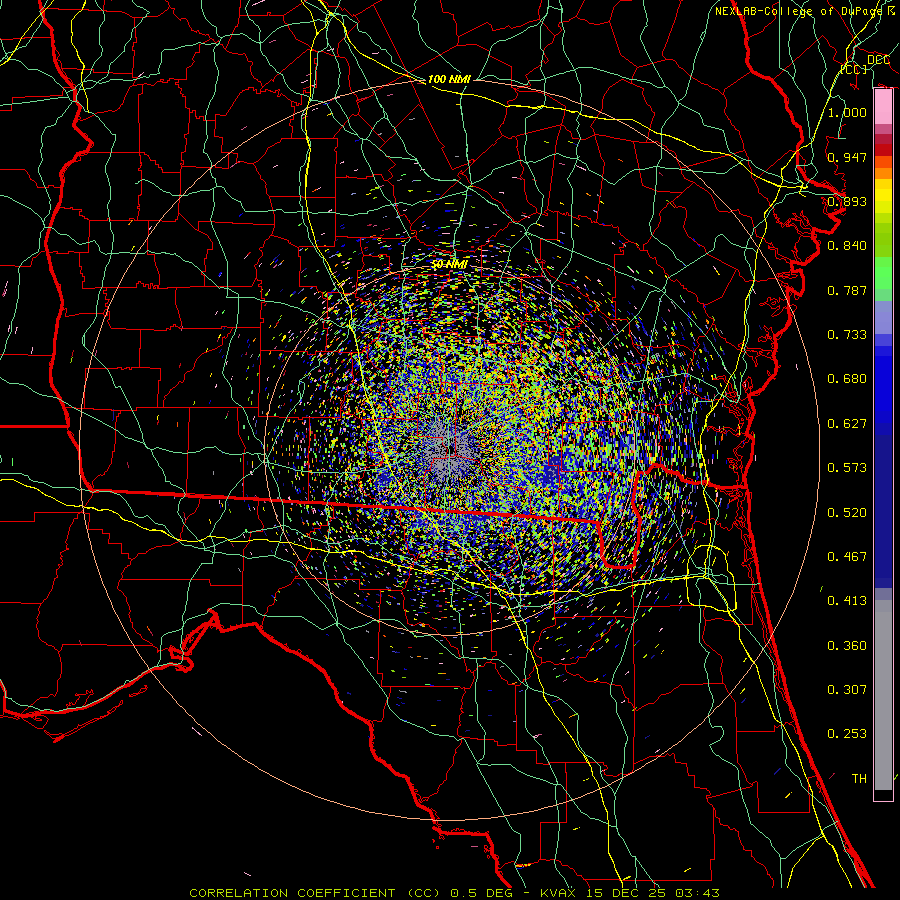Click the [CC] legend heading
The width and height of the screenshot is (900, 900).
click(x=854, y=69)
